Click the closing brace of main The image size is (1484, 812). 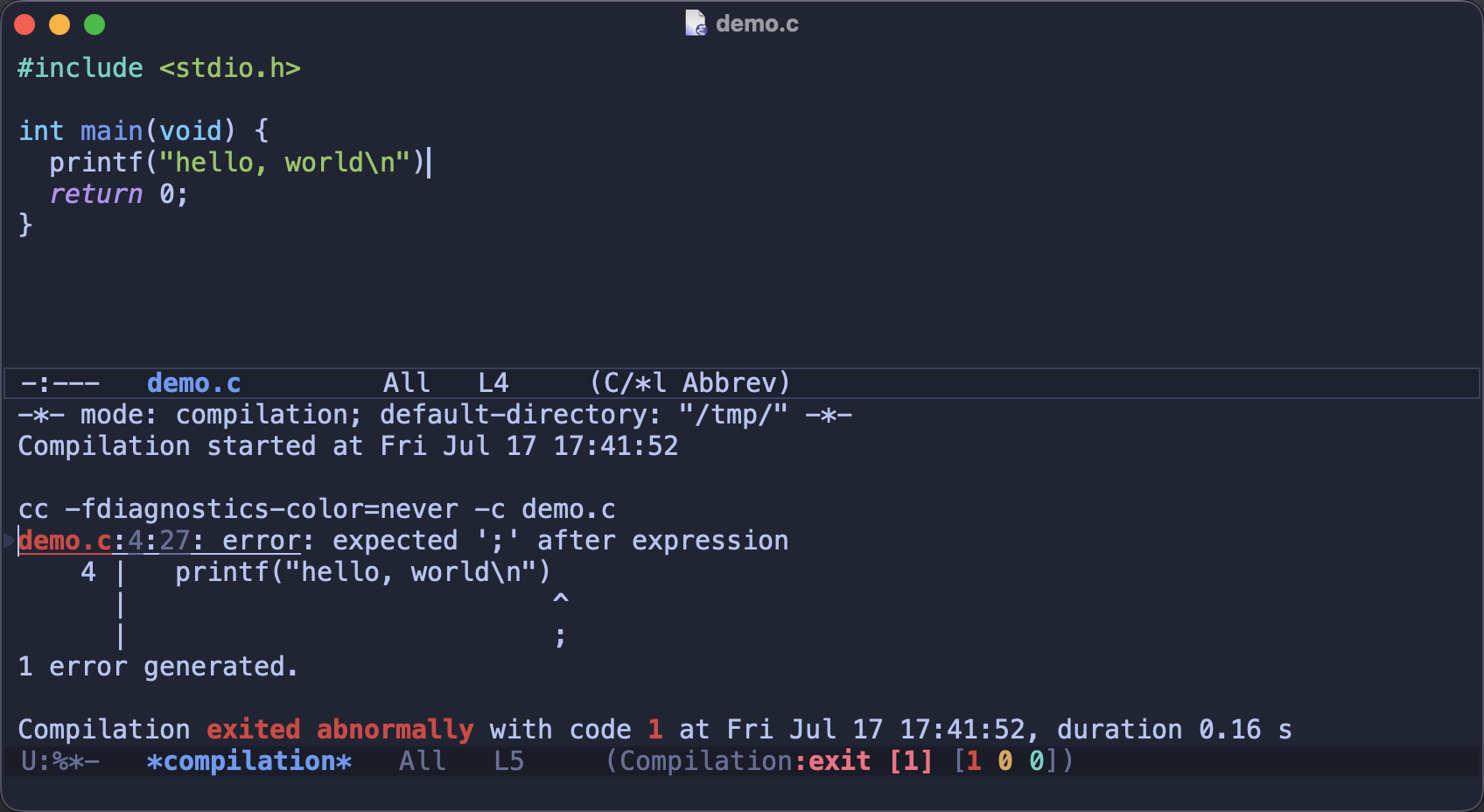(25, 226)
